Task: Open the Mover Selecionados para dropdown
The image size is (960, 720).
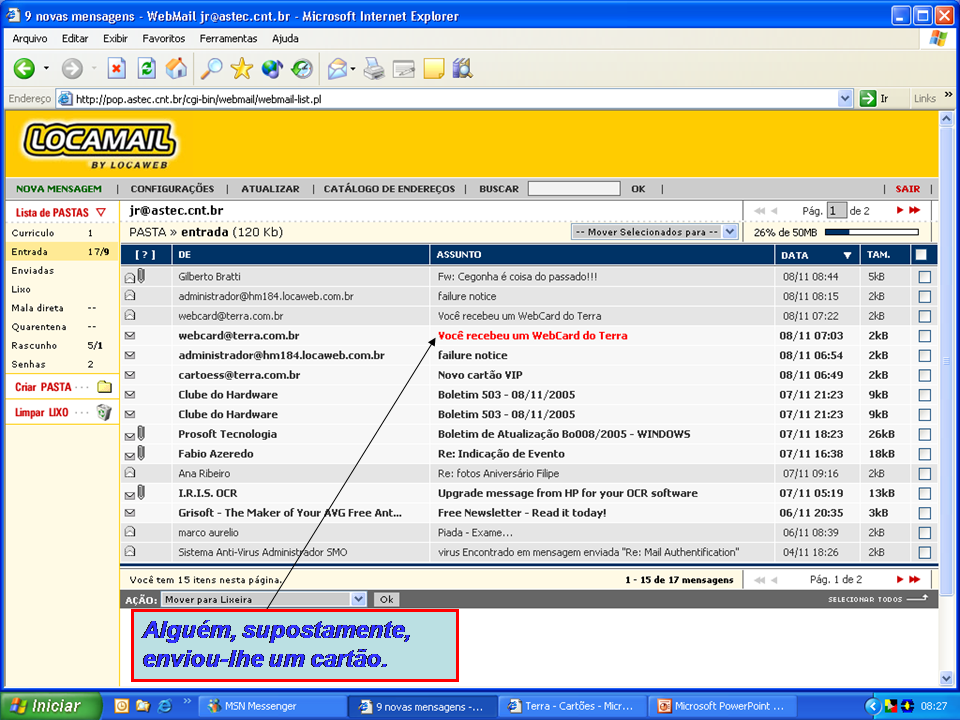Action: (654, 232)
